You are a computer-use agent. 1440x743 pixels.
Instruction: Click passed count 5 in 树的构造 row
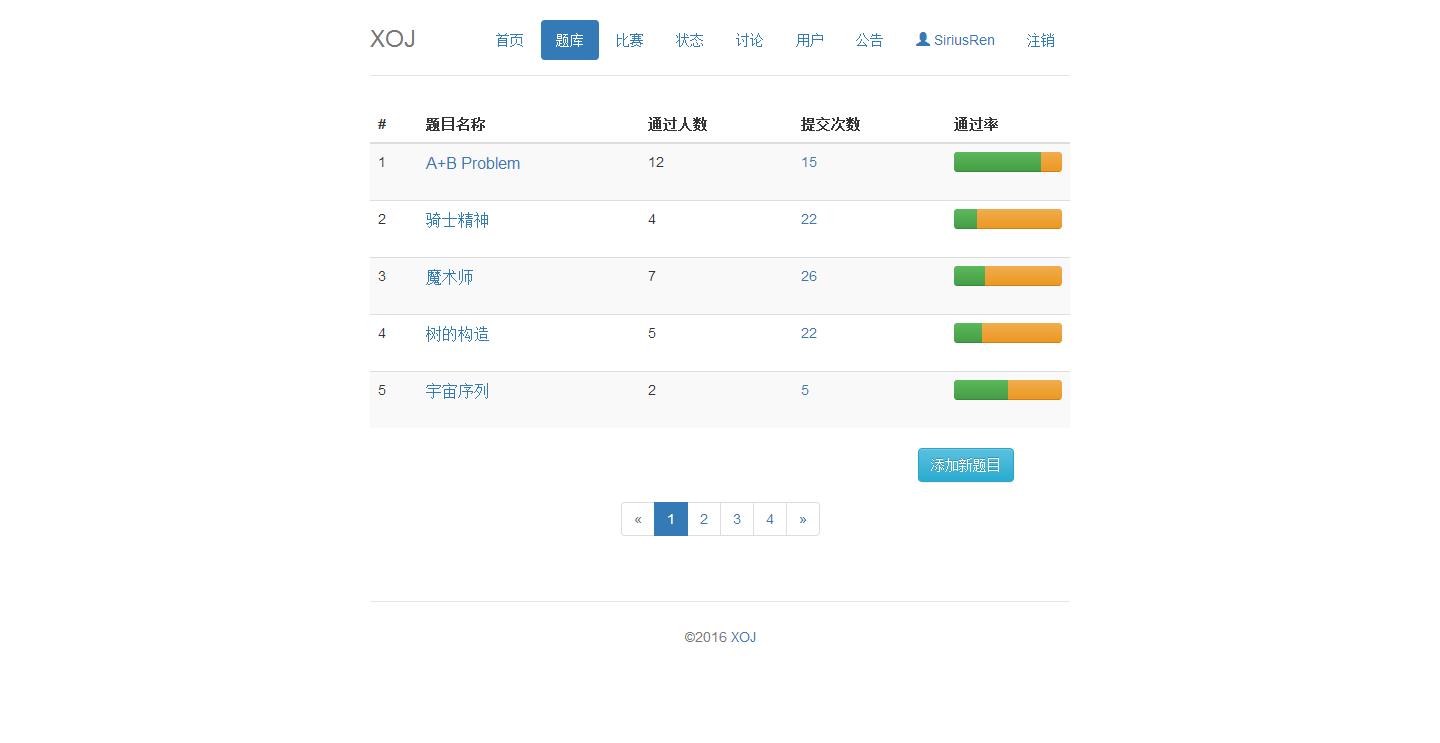[652, 333]
